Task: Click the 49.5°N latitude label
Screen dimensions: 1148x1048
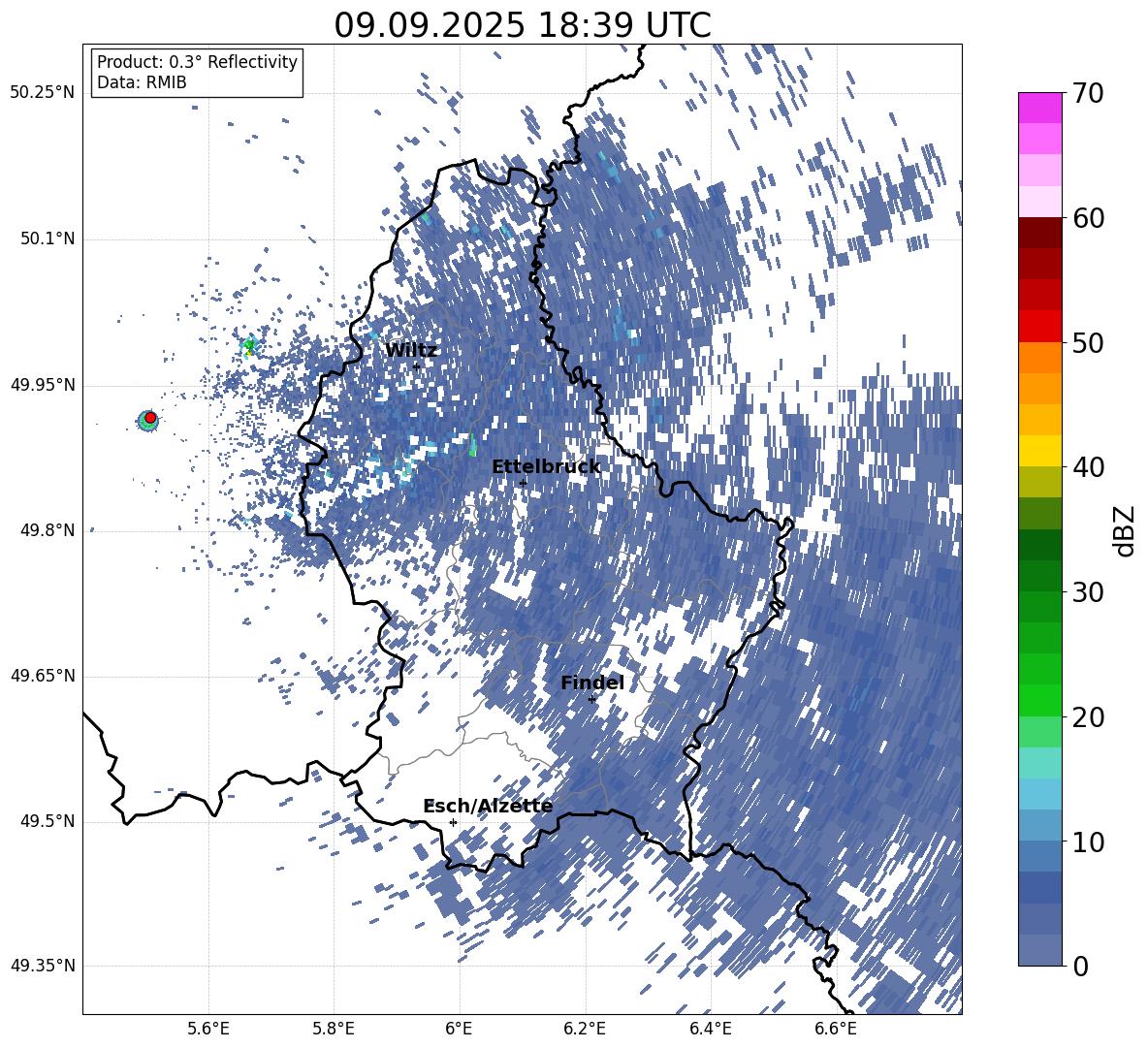Action: tap(47, 821)
